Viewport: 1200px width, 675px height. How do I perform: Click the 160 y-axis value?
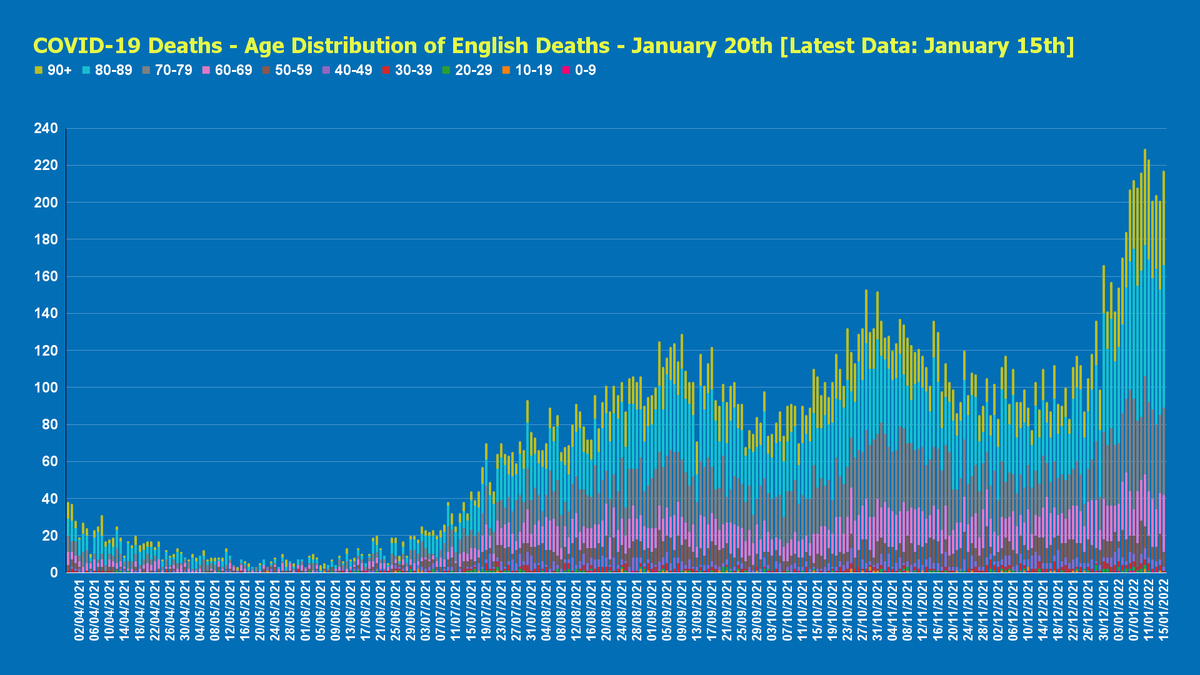tap(47, 277)
